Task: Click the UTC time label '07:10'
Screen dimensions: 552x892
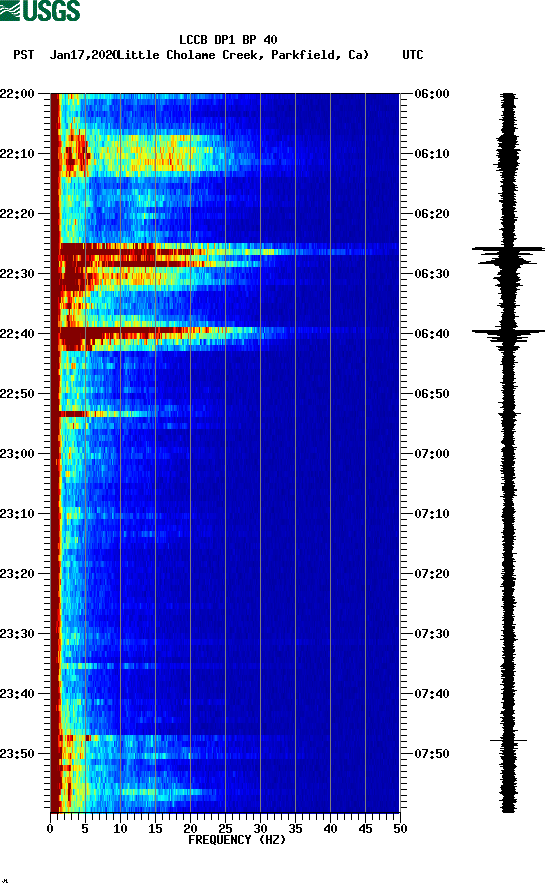Action: coord(432,514)
